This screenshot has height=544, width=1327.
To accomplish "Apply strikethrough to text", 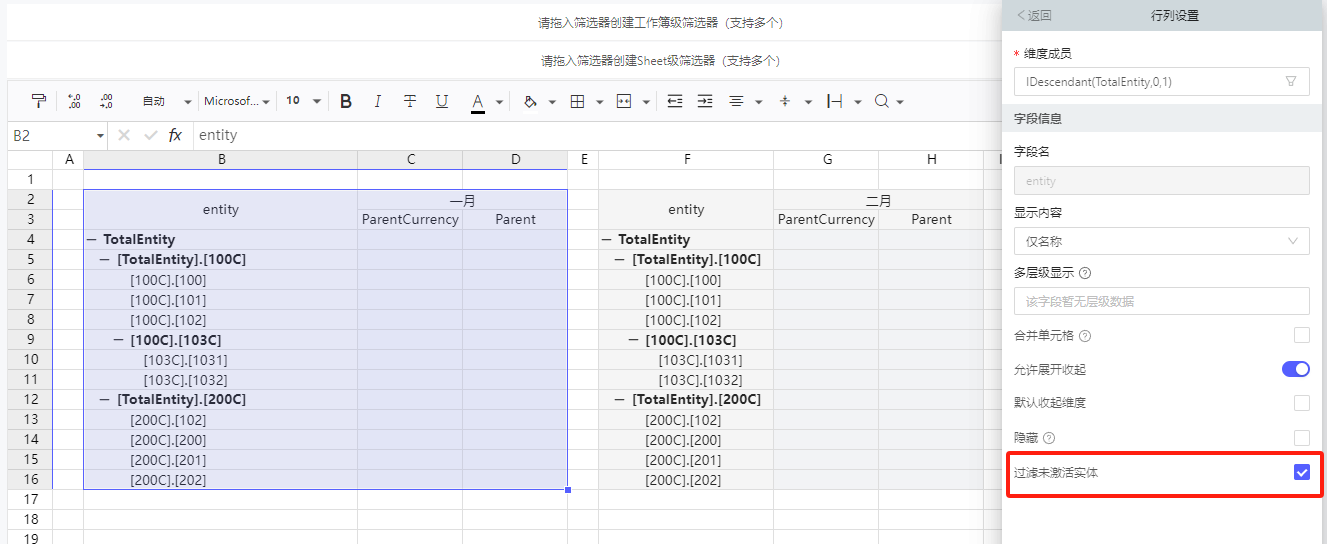I will point(410,101).
